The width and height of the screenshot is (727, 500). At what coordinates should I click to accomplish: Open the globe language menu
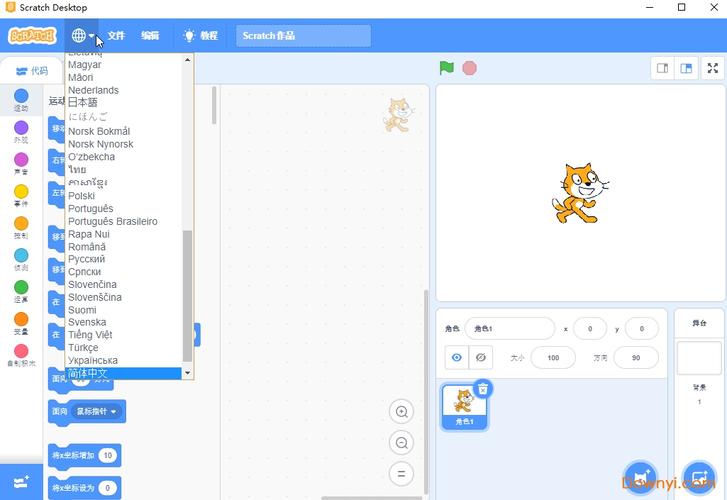pyautogui.click(x=82, y=36)
